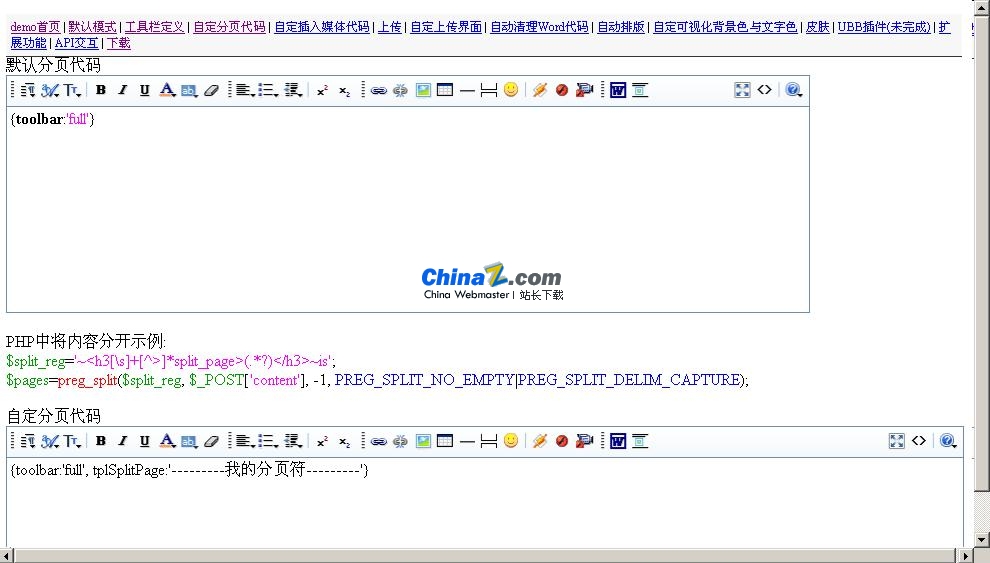Insert hyperlink in custom pagination editor

378,441
